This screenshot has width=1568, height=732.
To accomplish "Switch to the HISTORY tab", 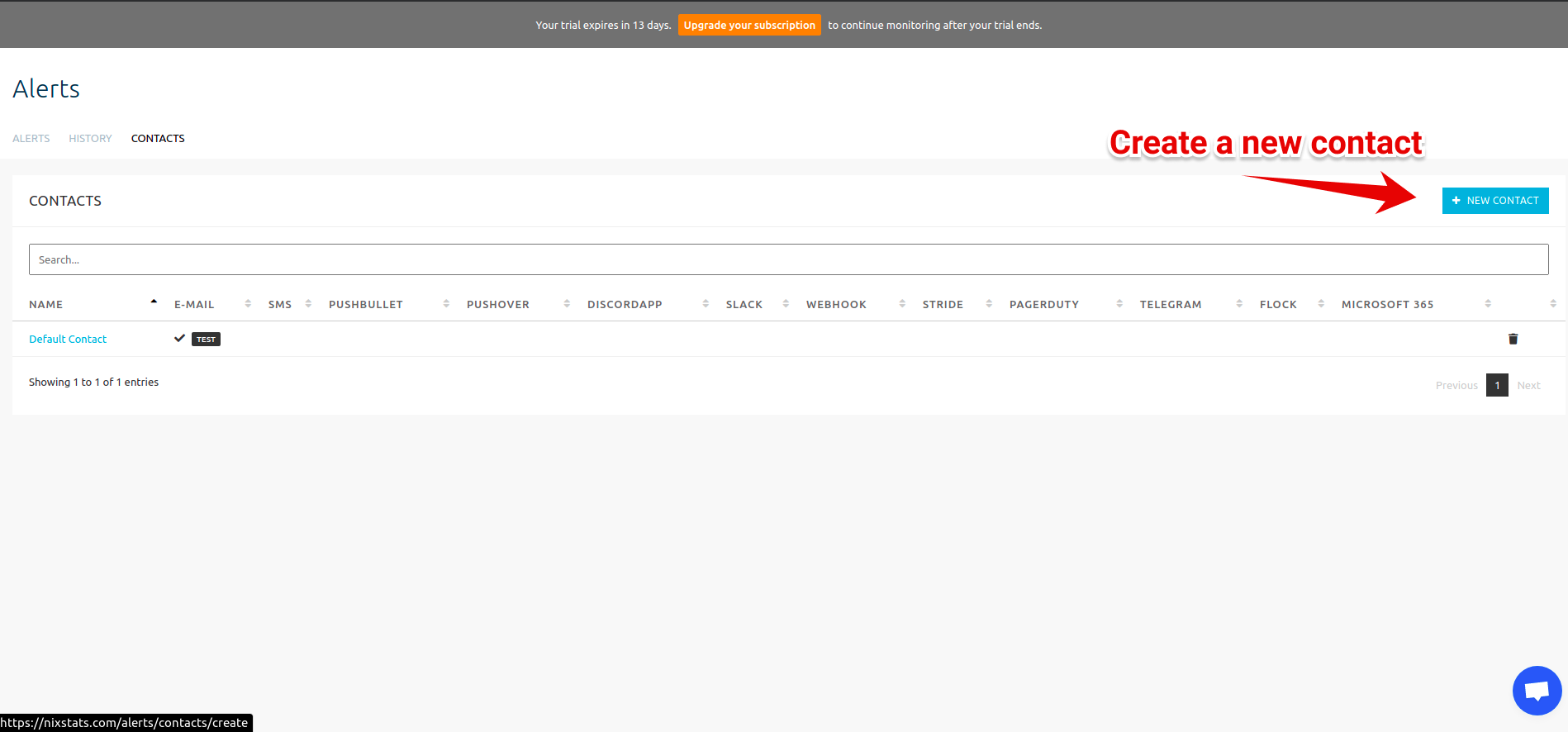I will 90,138.
